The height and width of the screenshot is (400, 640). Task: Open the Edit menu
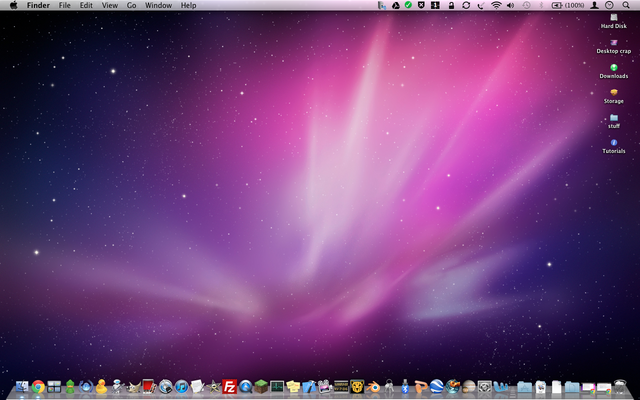(86, 5)
